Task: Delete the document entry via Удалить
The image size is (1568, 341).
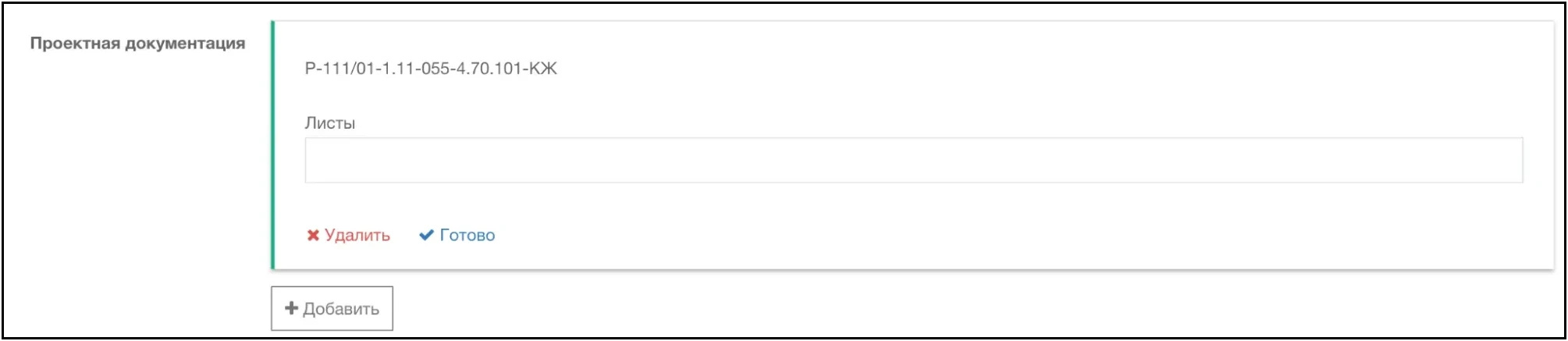Action: (x=348, y=235)
